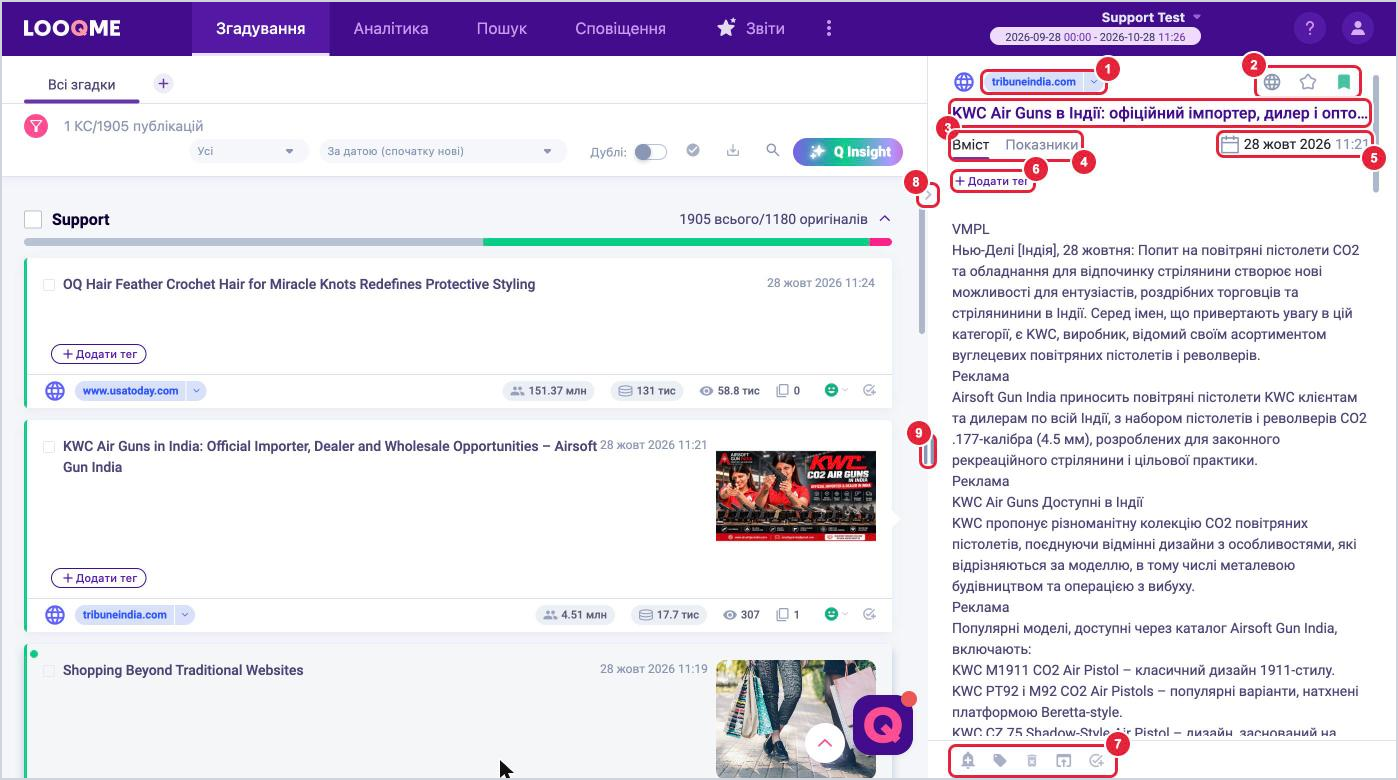
Task: Open the За датою sorting dropdown
Action: [x=442, y=152]
